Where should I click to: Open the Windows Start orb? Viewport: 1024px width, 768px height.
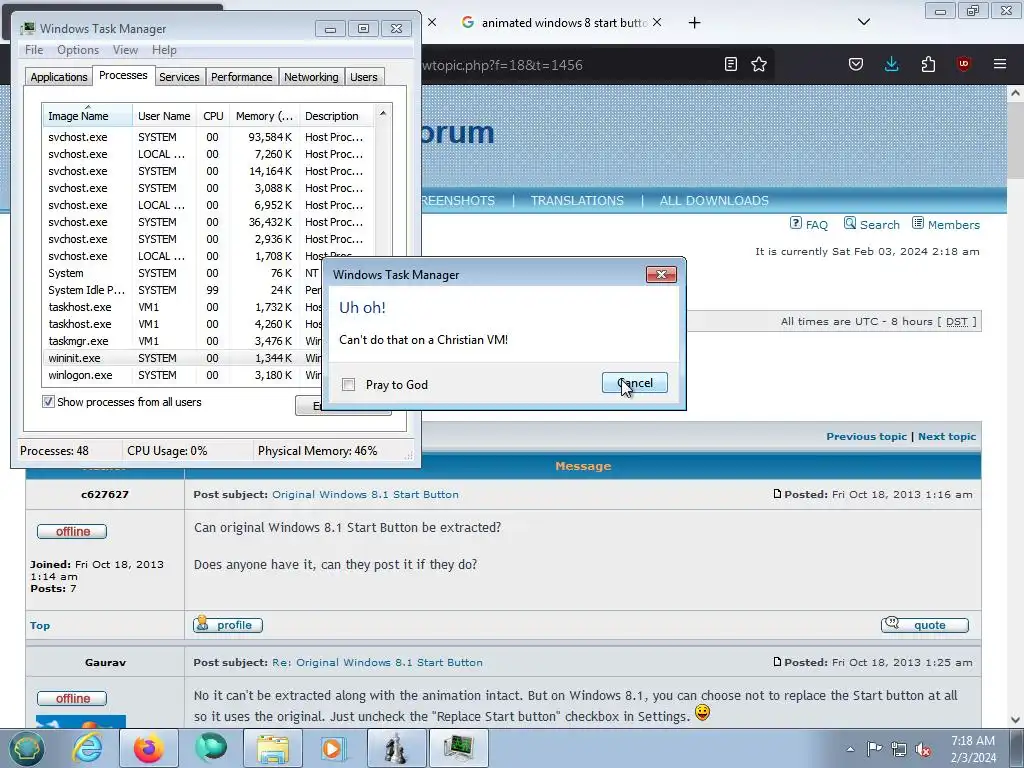26,748
